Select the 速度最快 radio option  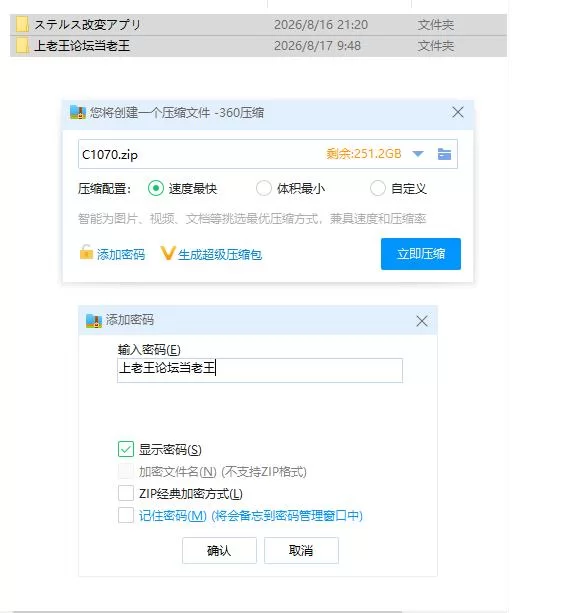tap(156, 188)
